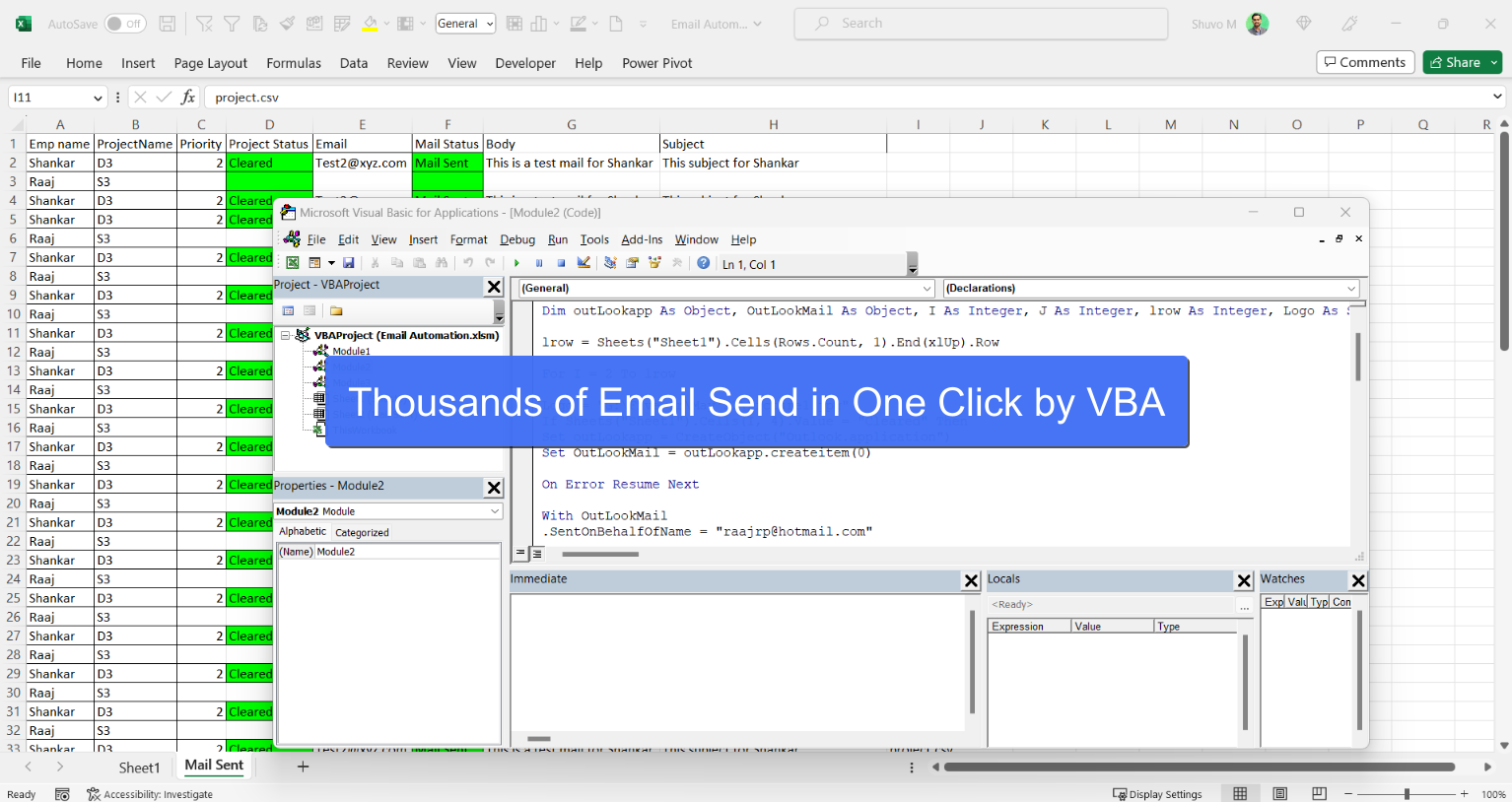Open the Debug menu in VBA editor
1512x802 pixels.
click(516, 239)
